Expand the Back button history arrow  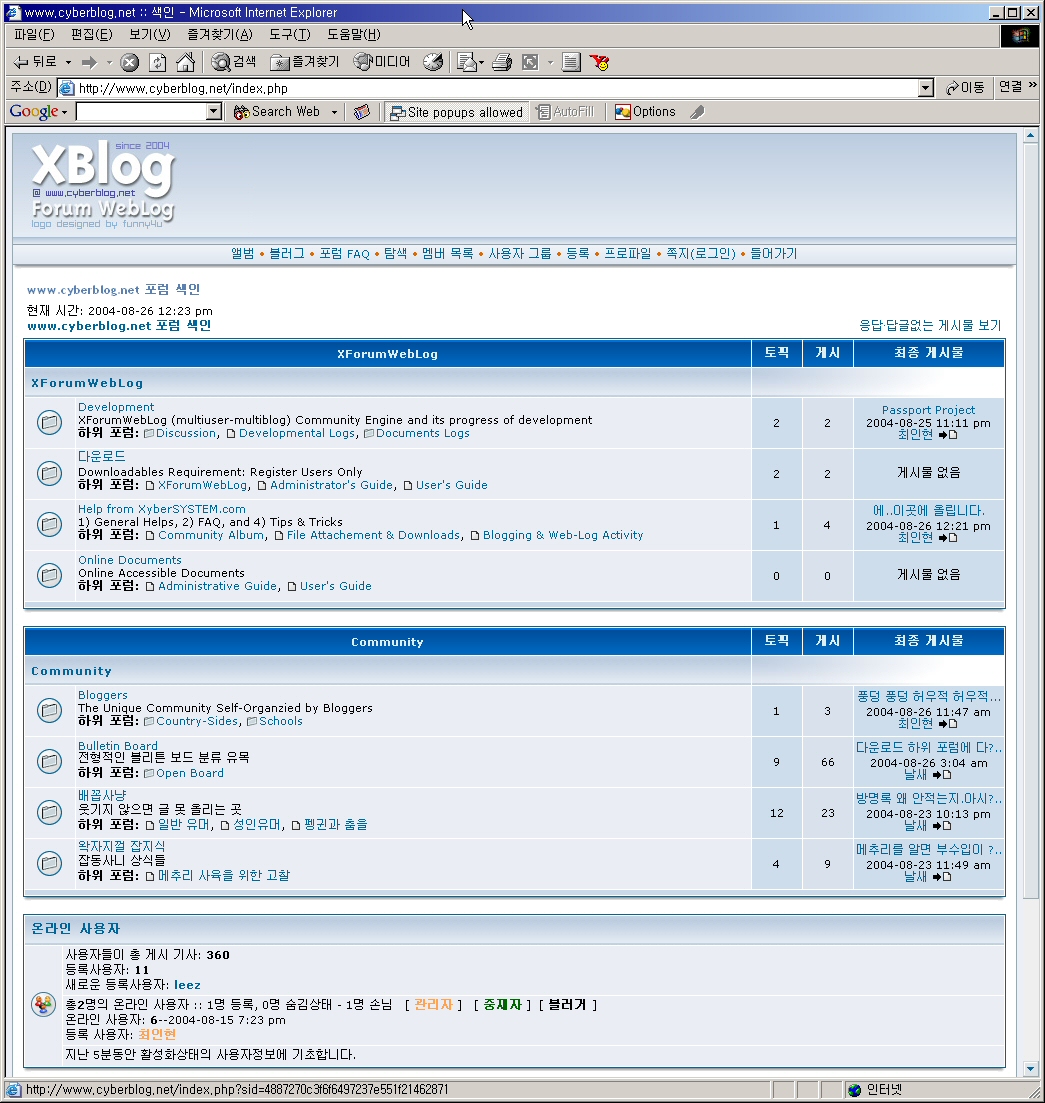point(68,62)
